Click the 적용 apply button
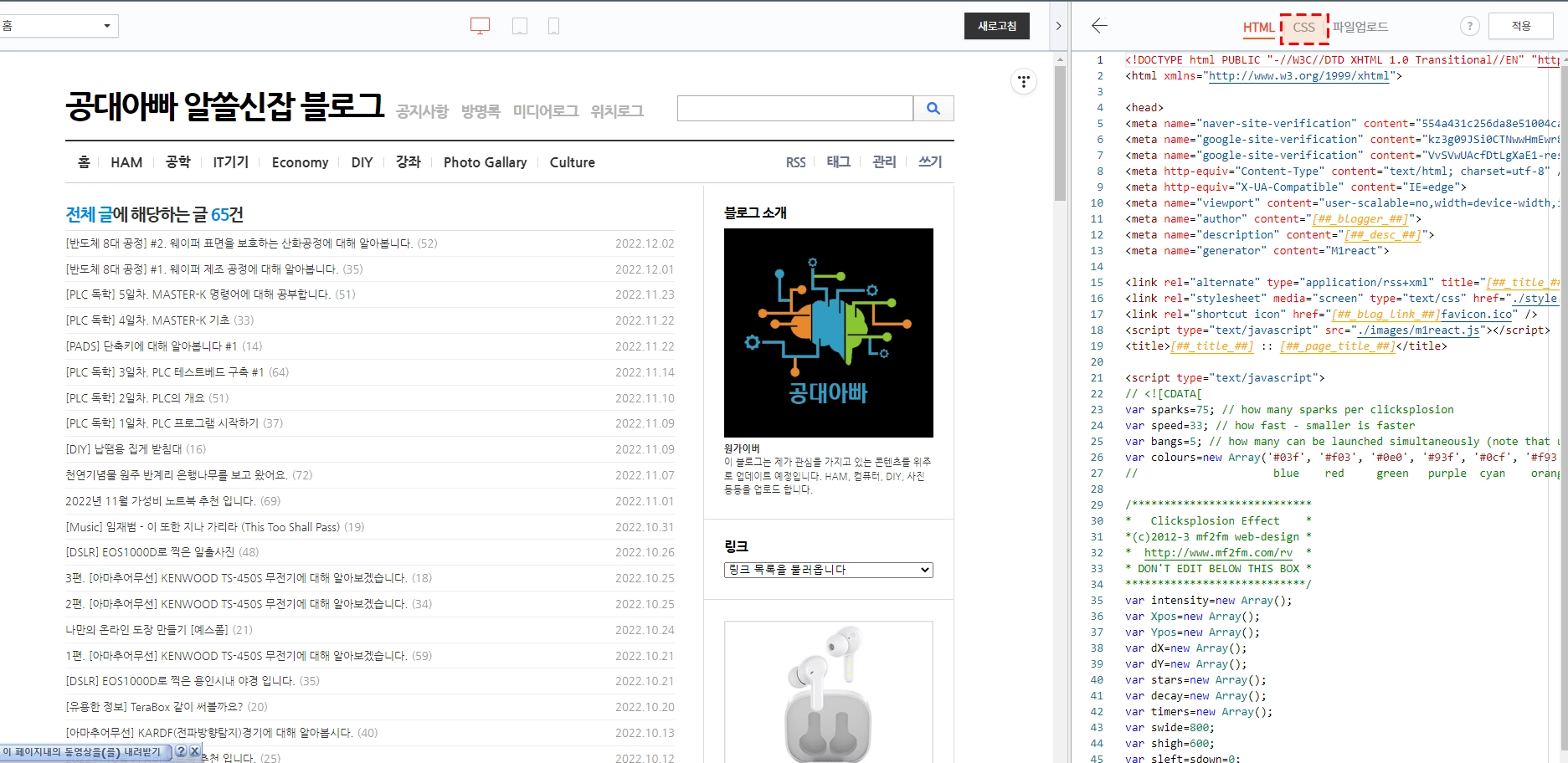The width and height of the screenshot is (1568, 763). coord(1520,26)
